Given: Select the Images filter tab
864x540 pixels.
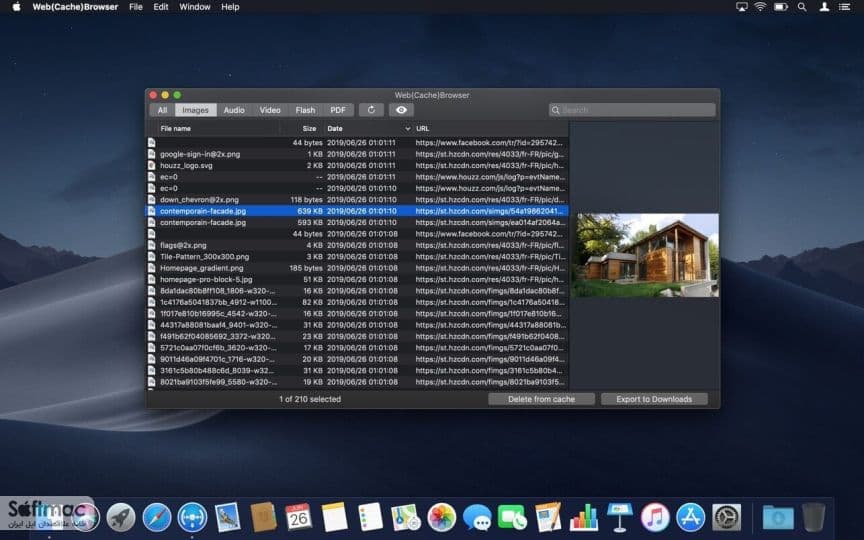Looking at the screenshot, I should tap(196, 110).
